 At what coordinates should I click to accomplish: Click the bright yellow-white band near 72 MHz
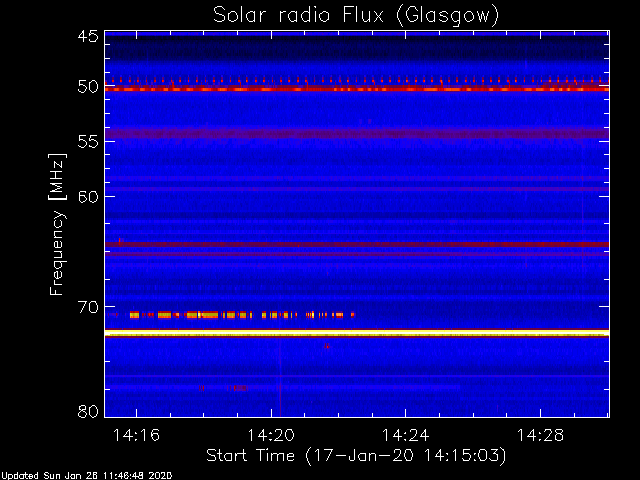[x=357, y=333]
